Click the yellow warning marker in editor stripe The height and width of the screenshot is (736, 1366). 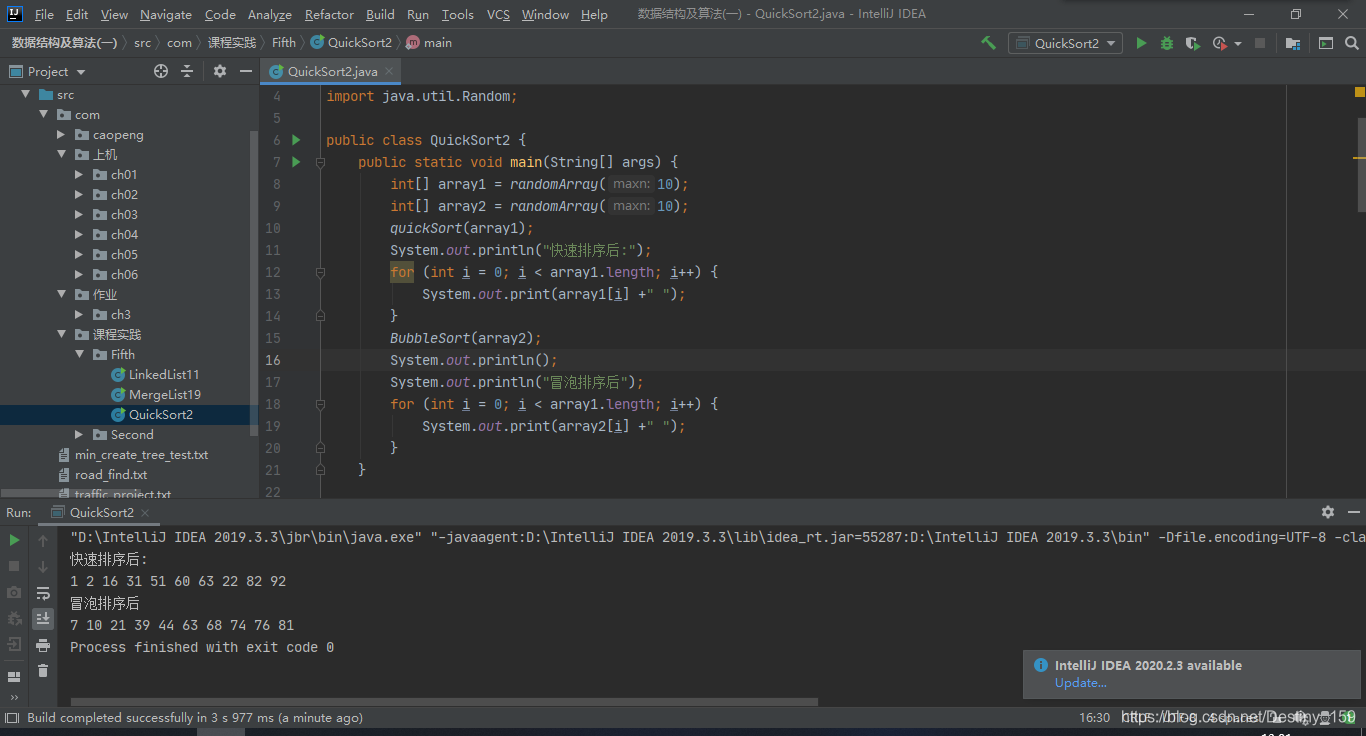pos(1360,92)
